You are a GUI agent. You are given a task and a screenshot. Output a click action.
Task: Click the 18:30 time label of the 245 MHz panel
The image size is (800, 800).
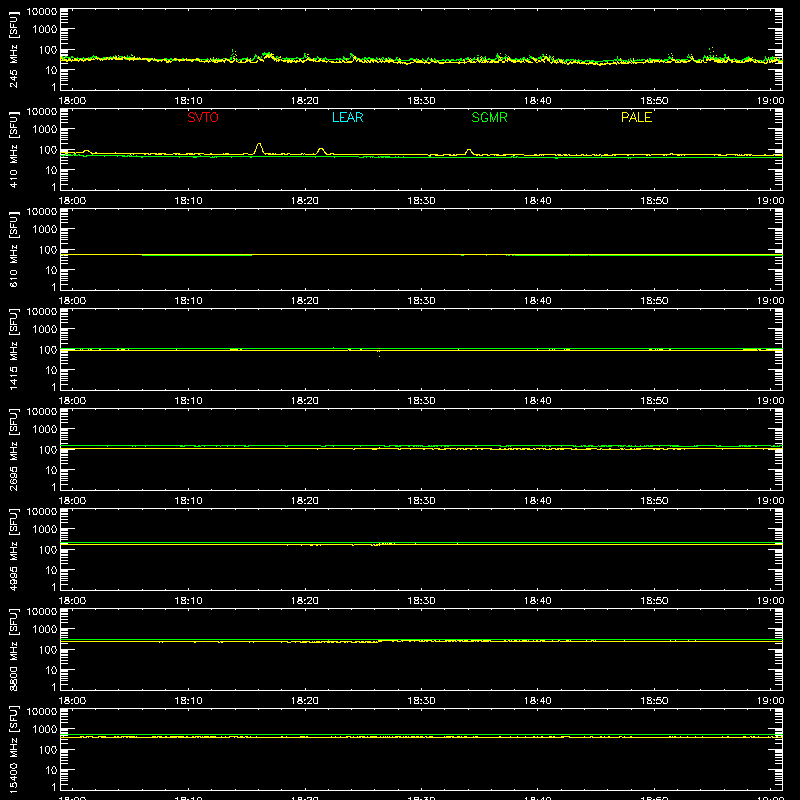coord(421,101)
